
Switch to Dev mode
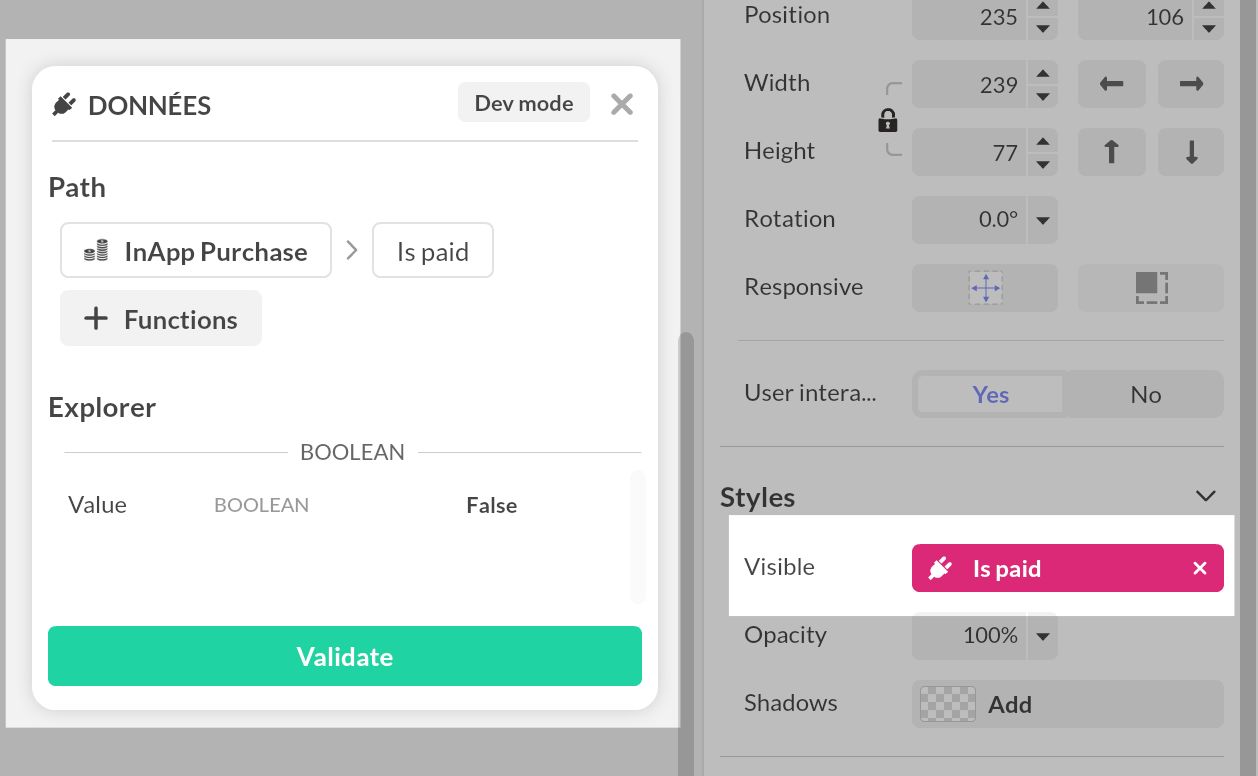click(x=523, y=102)
